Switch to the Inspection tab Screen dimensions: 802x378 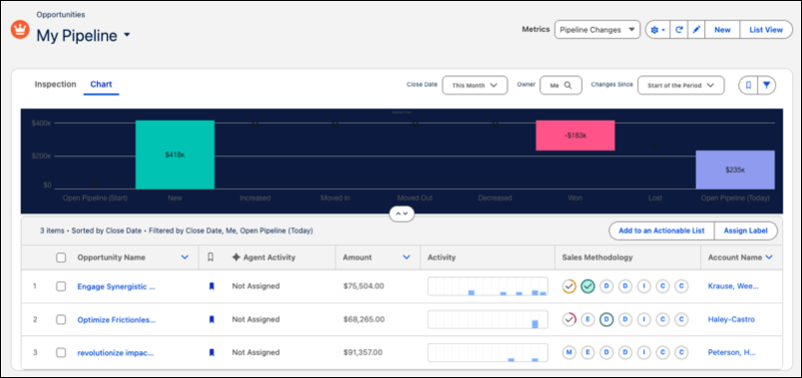point(55,84)
